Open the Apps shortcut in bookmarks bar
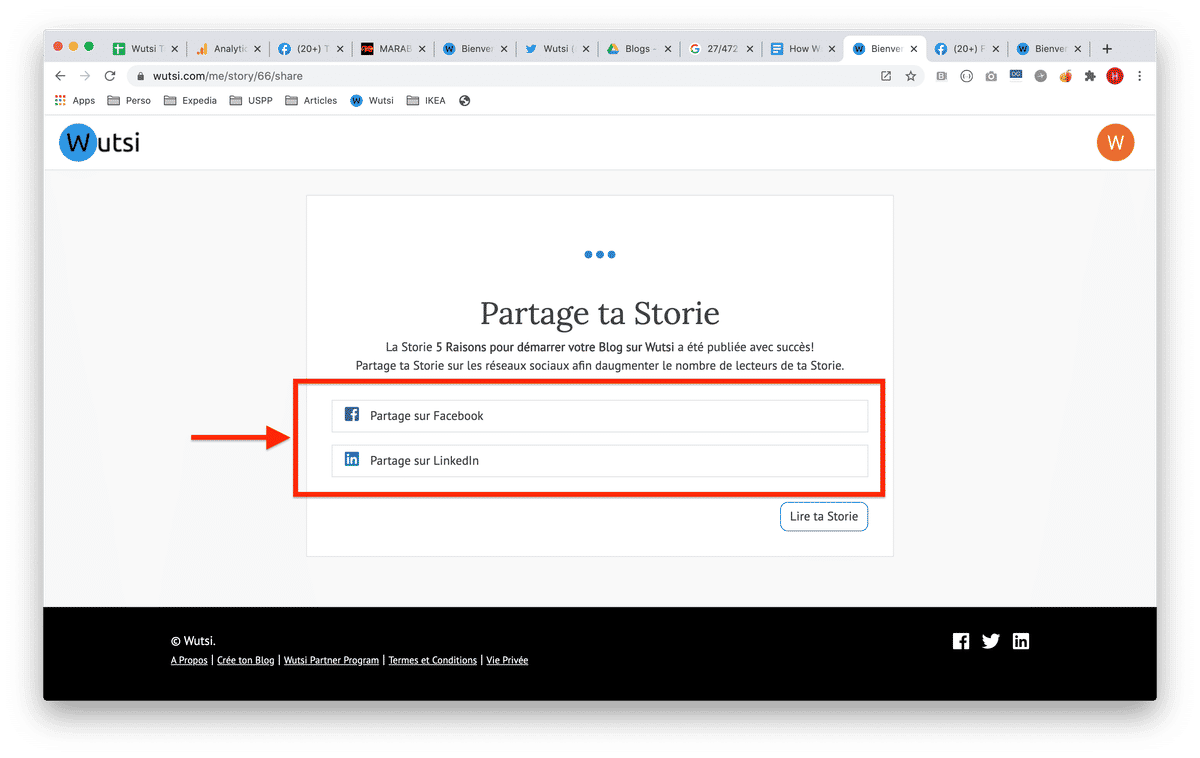Viewport: 1200px width, 758px height. click(x=75, y=100)
